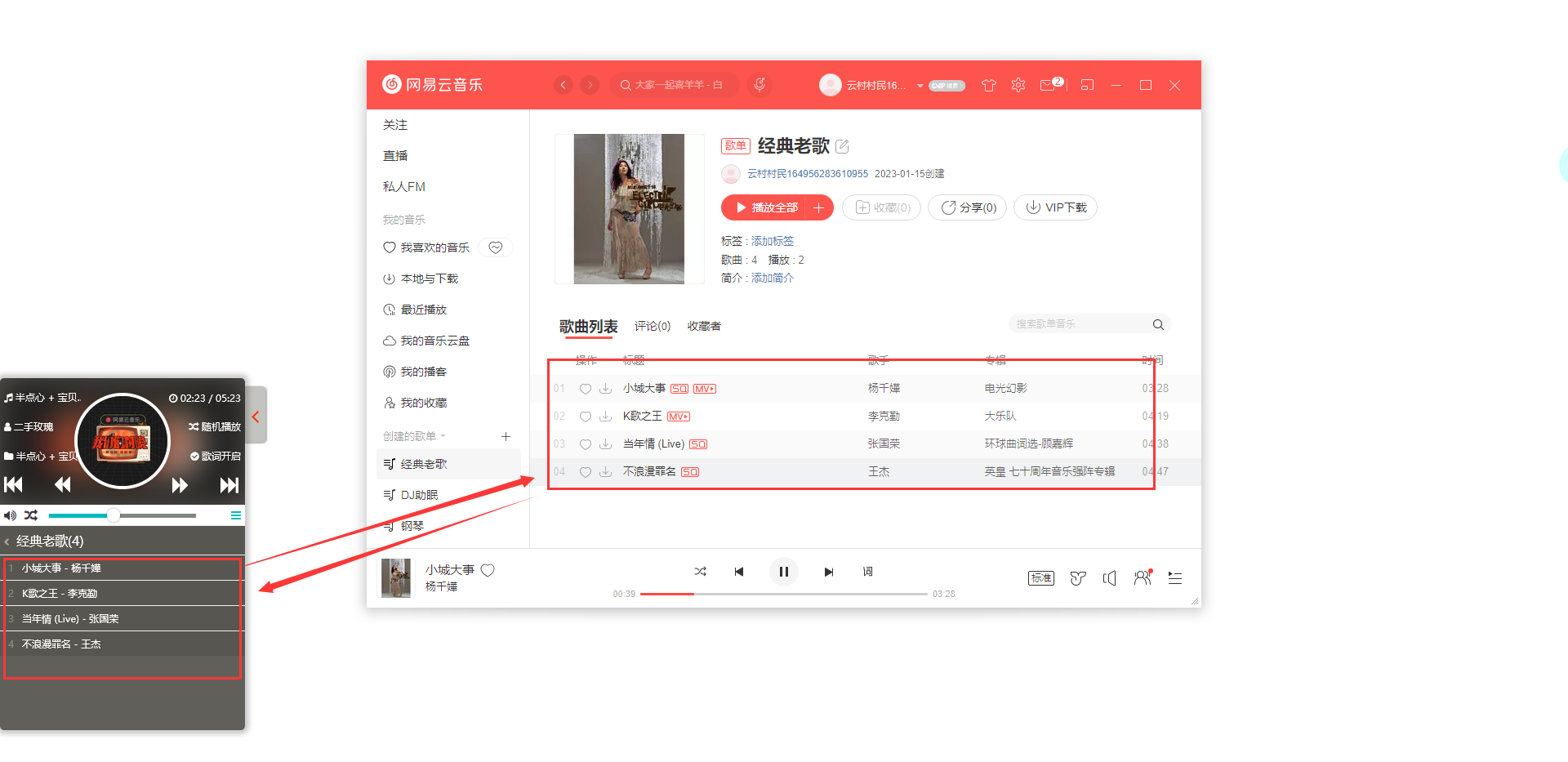Expand the user account dropdown arrow

[x=920, y=86]
